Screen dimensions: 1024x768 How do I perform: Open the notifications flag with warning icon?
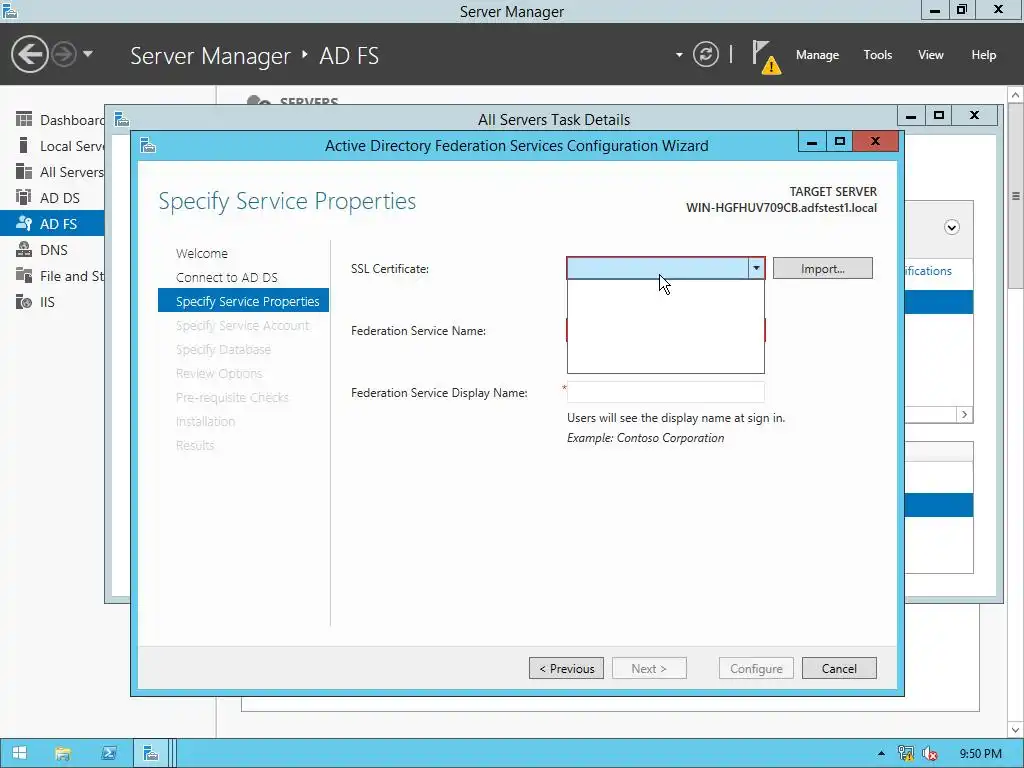coord(766,57)
